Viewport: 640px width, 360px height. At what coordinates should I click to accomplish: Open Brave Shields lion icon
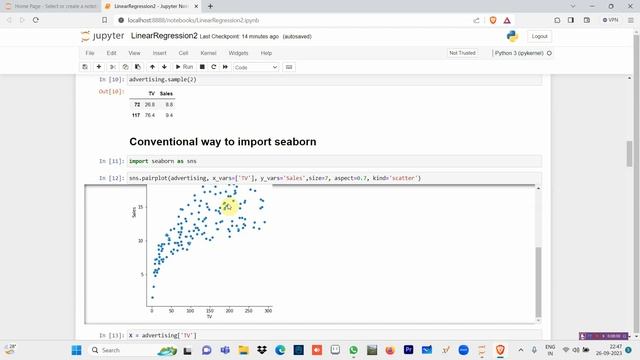click(x=493, y=20)
